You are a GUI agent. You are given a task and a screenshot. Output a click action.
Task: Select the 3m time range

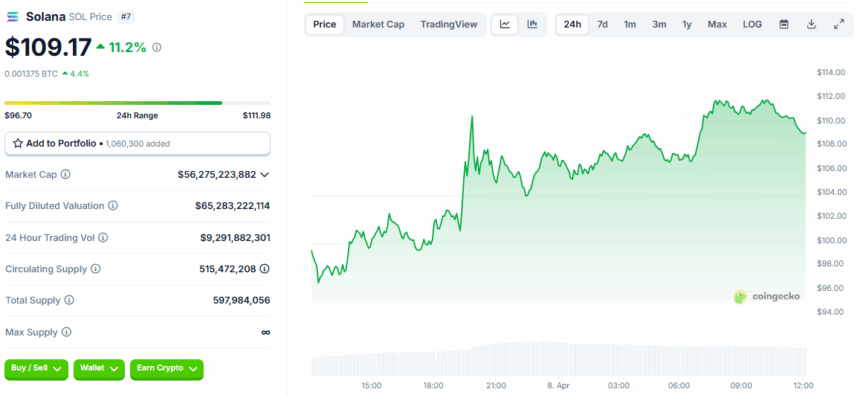pyautogui.click(x=659, y=24)
